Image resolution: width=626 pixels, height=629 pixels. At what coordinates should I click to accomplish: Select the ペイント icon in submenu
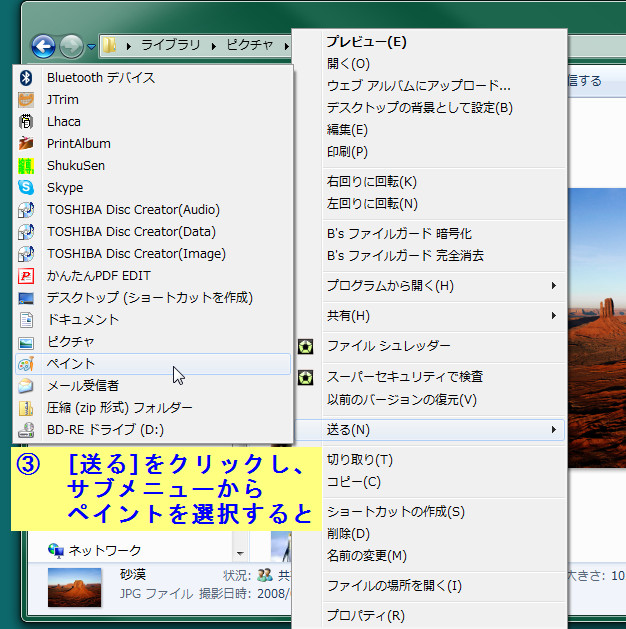27,364
